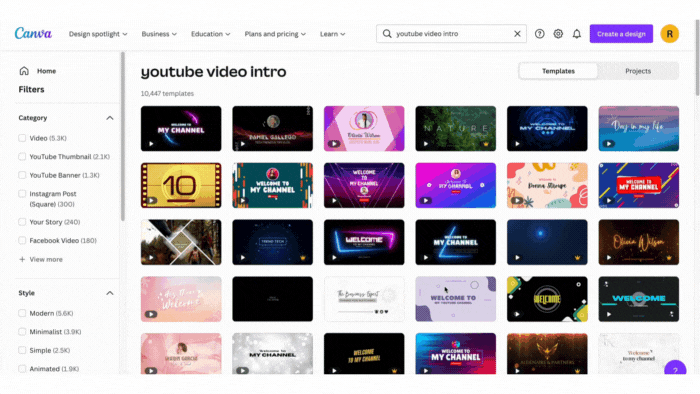Click the crown on plain blue glow template
The height and width of the screenshot is (394, 700).
pyautogui.click(x=577, y=257)
